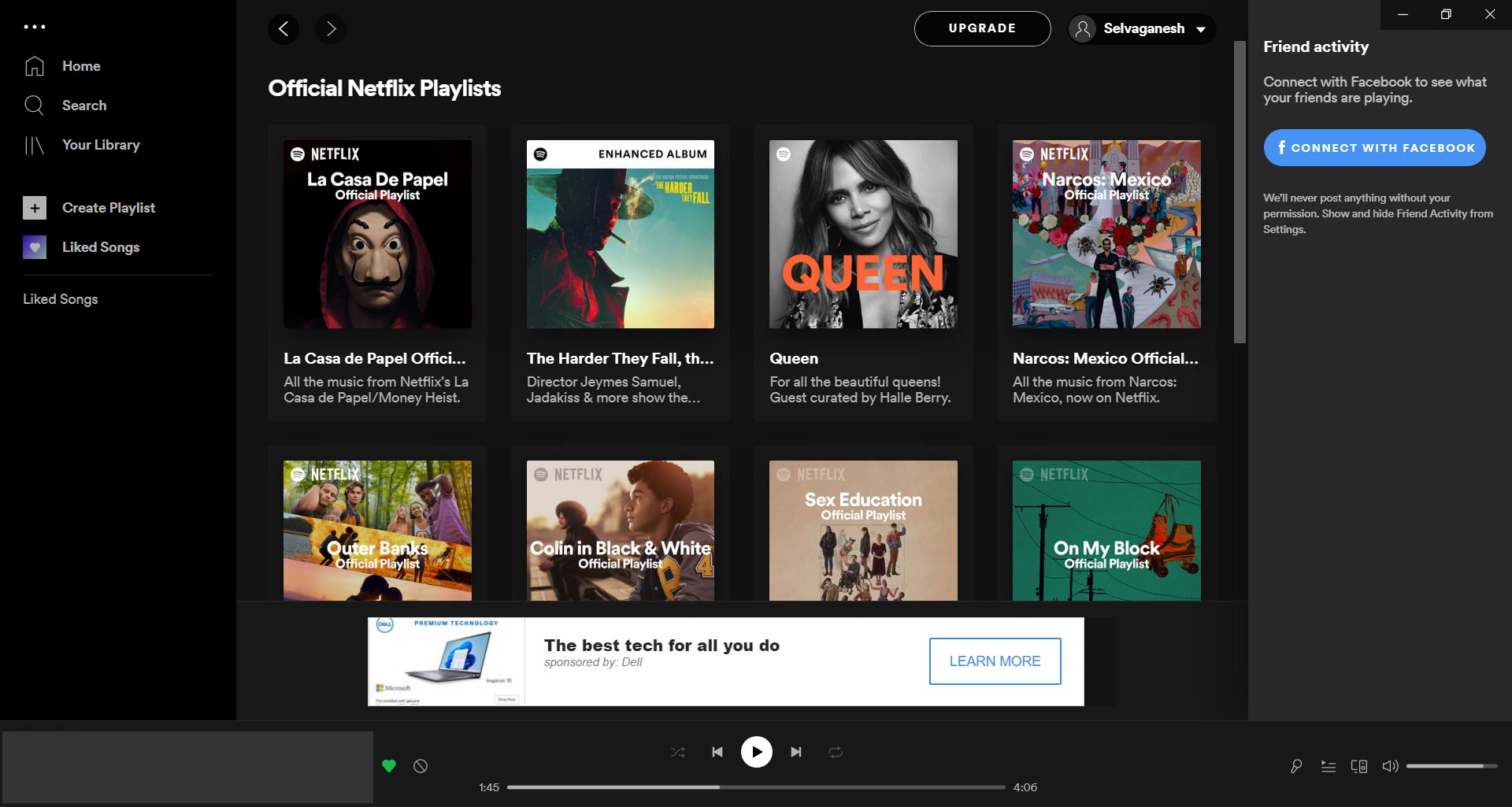
Task: Open On My Block Official Playlist cover
Action: pos(1106,531)
